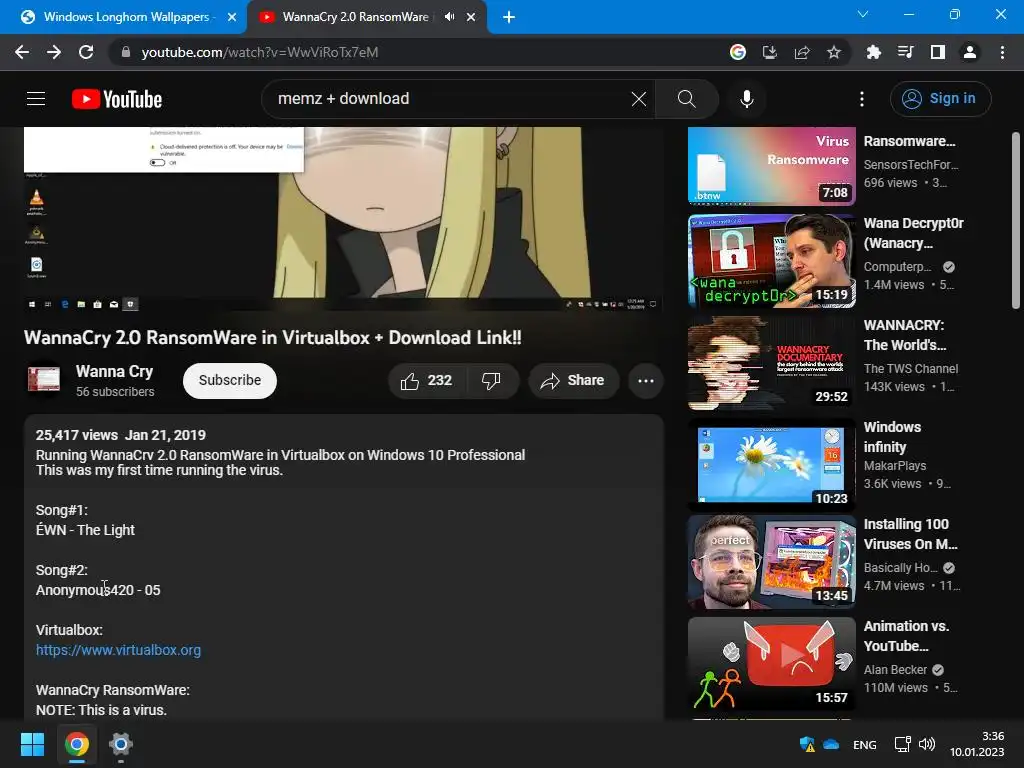Open more actions for the video
The image size is (1024, 768).
646,381
